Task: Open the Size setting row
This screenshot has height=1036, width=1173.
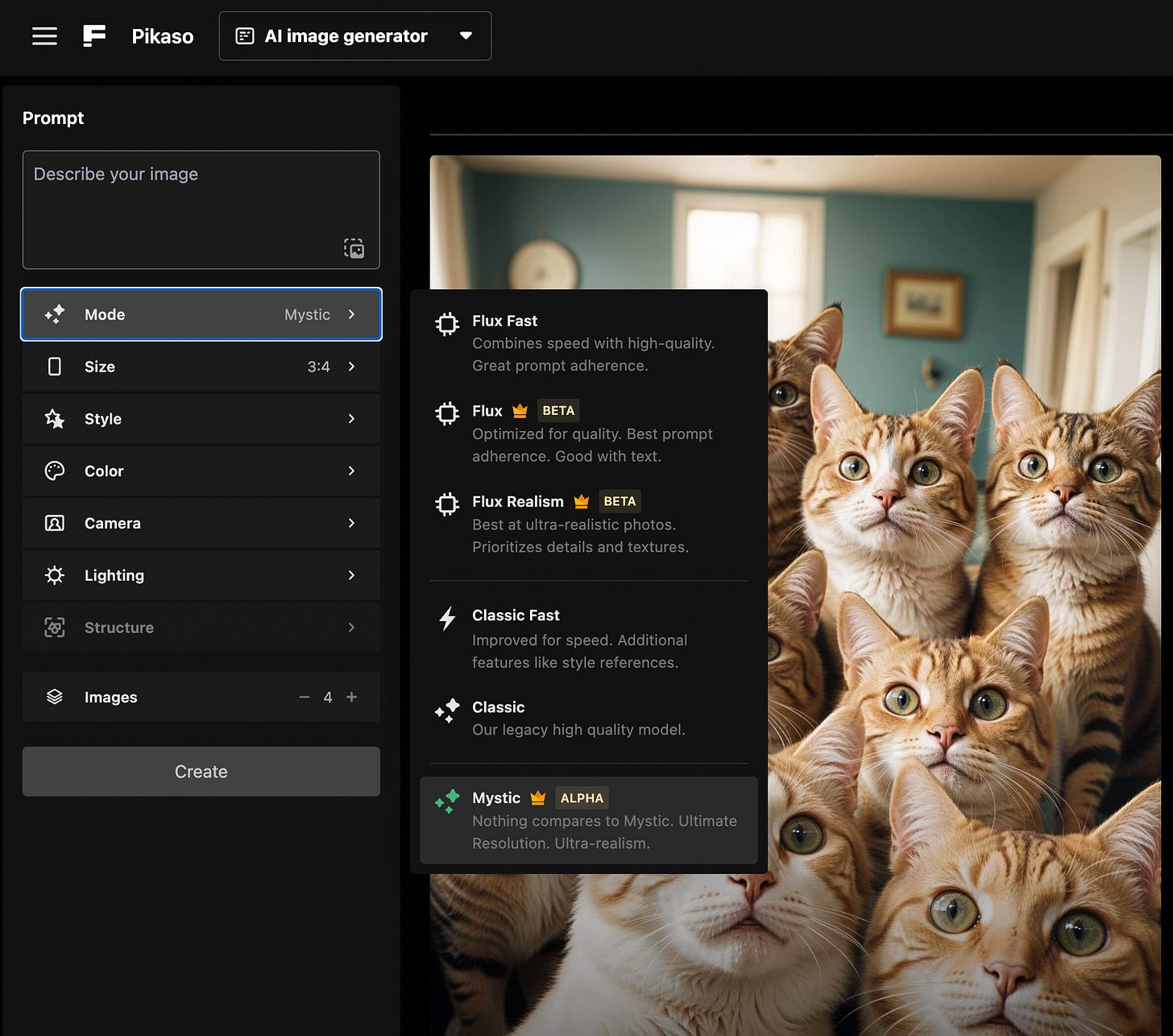Action: (201, 367)
